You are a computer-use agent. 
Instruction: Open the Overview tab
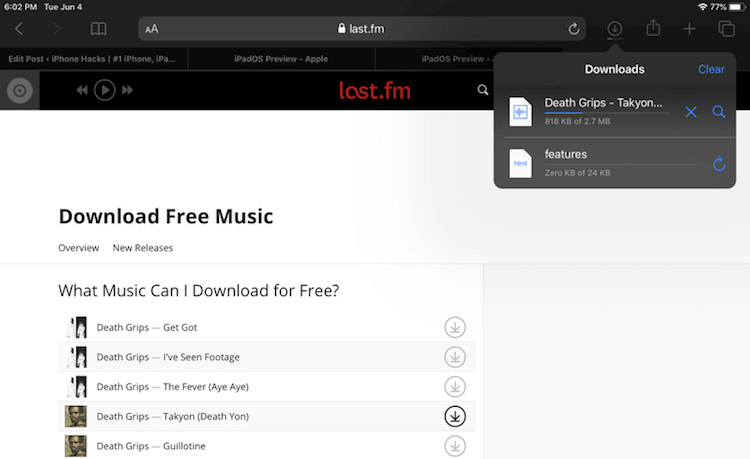pyautogui.click(x=78, y=248)
